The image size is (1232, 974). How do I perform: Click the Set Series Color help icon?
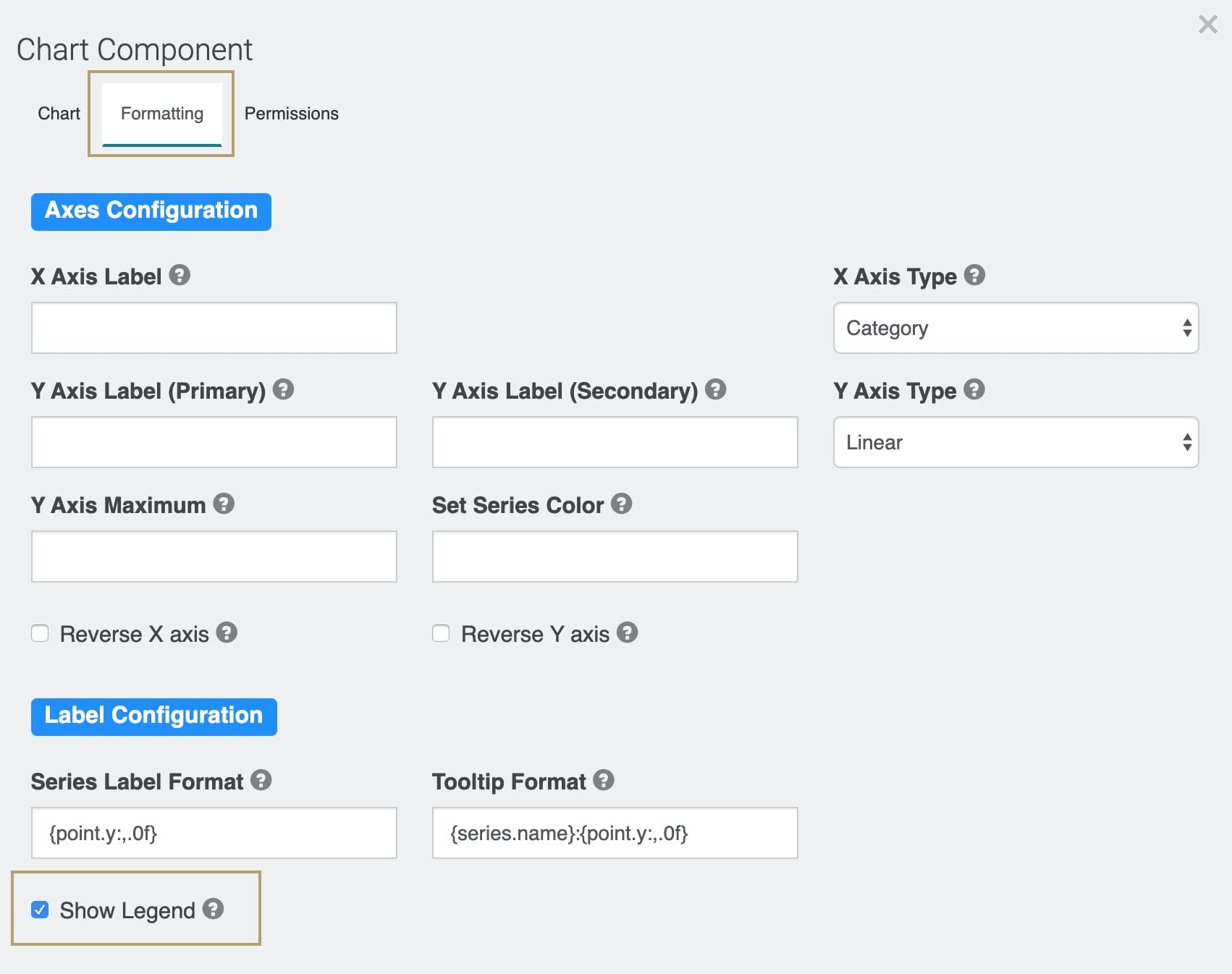[621, 504]
